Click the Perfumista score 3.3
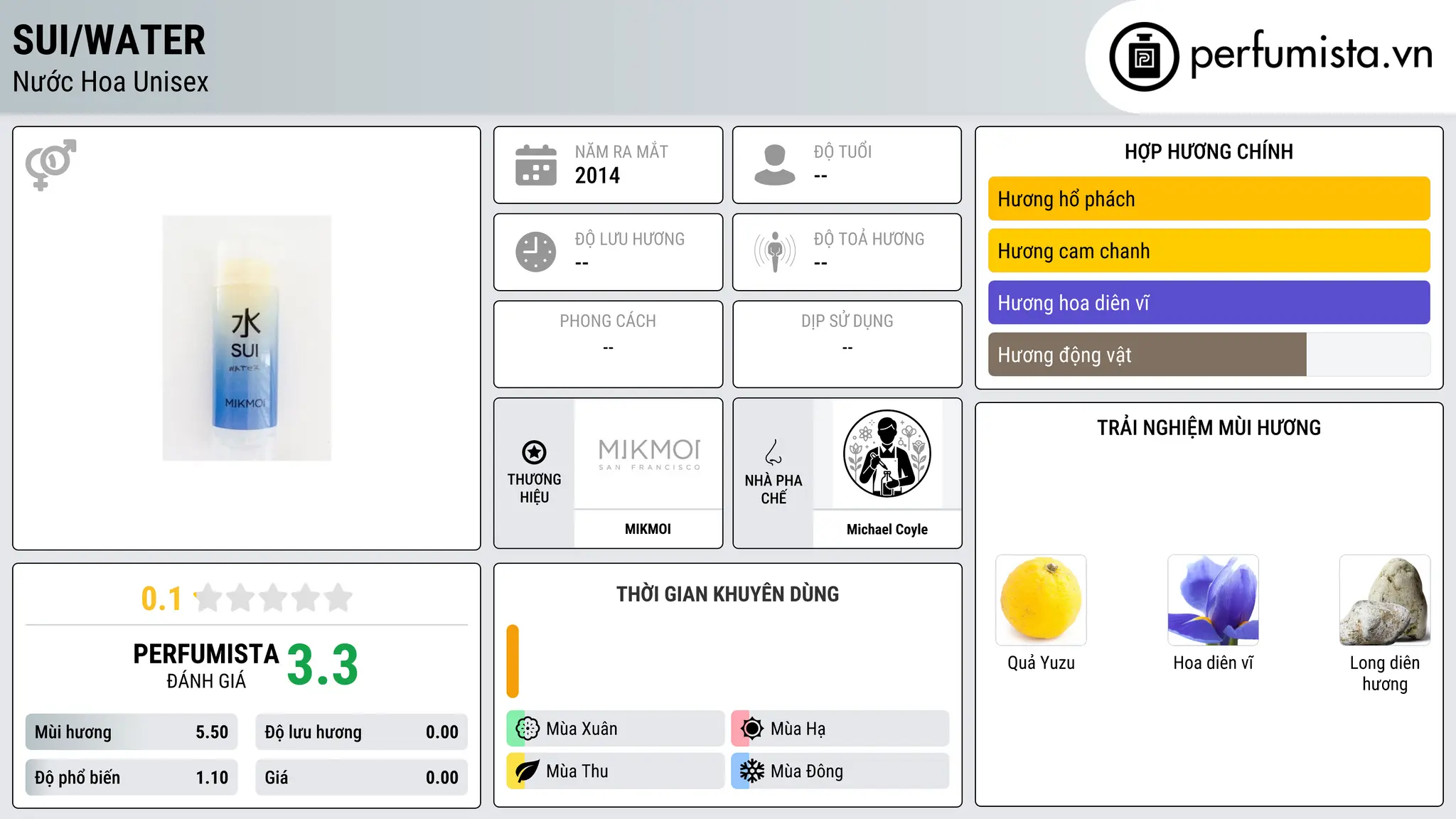Screen dimensions: 1456x819 [x=322, y=665]
